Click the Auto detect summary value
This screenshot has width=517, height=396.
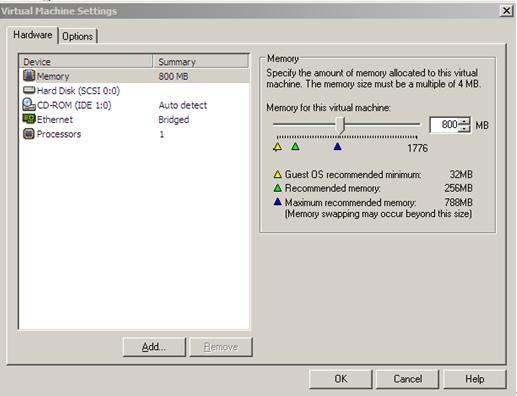pyautogui.click(x=183, y=105)
